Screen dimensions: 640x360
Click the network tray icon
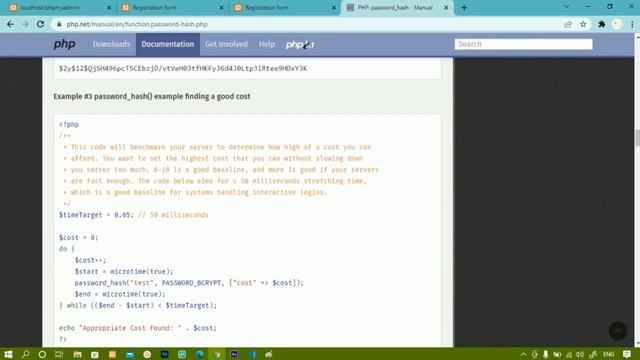(569, 354)
